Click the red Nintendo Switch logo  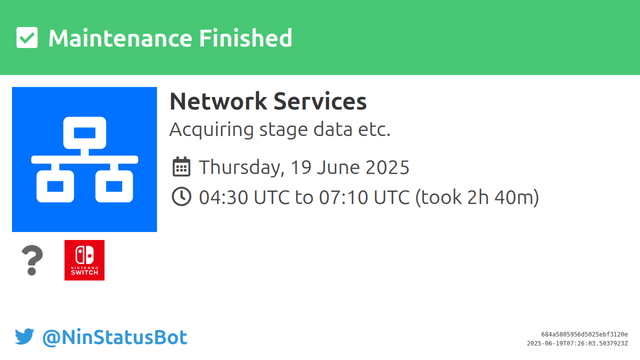tap(84, 260)
